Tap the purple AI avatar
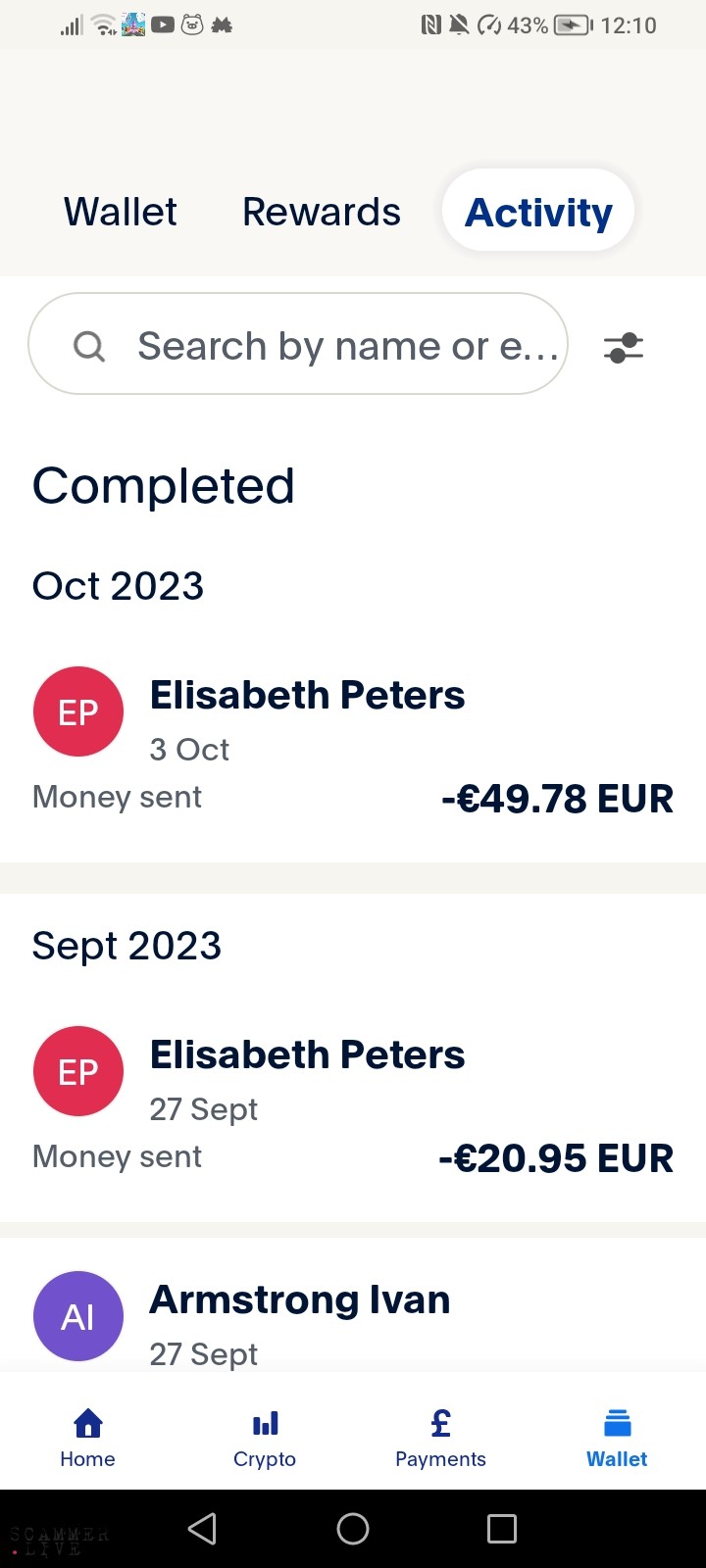The width and height of the screenshot is (706, 1568). pos(78,1316)
